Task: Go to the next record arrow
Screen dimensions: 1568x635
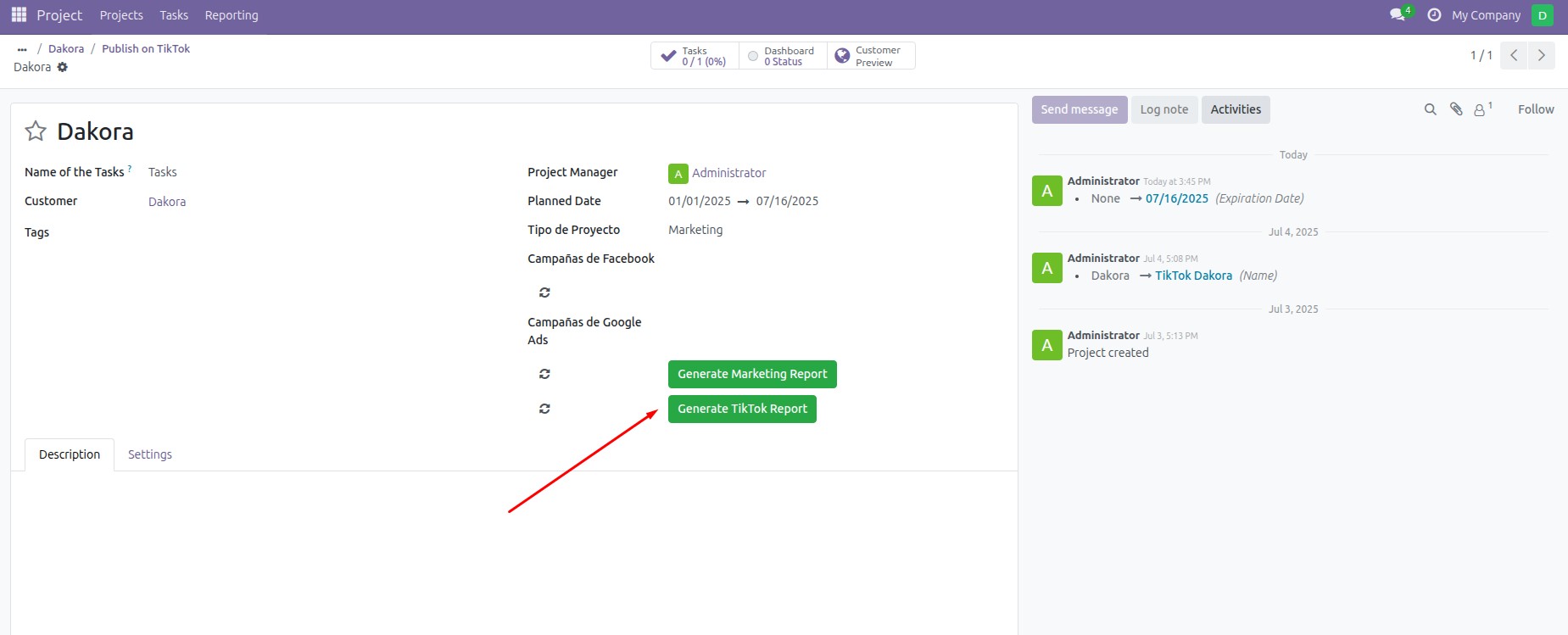Action: click(x=1541, y=55)
